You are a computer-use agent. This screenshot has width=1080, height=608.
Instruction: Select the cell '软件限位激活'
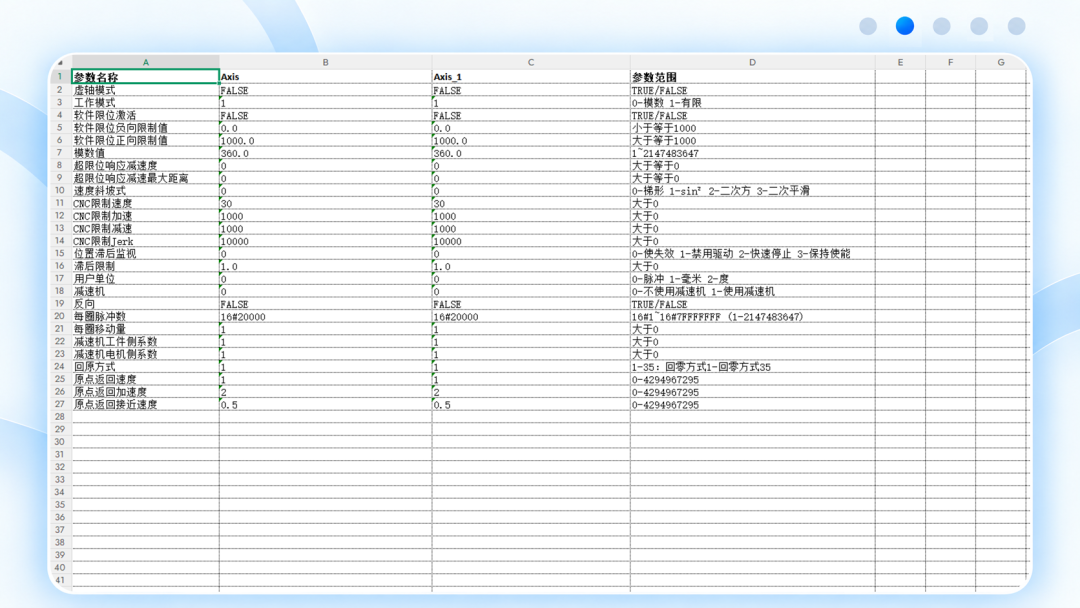[x=145, y=115]
